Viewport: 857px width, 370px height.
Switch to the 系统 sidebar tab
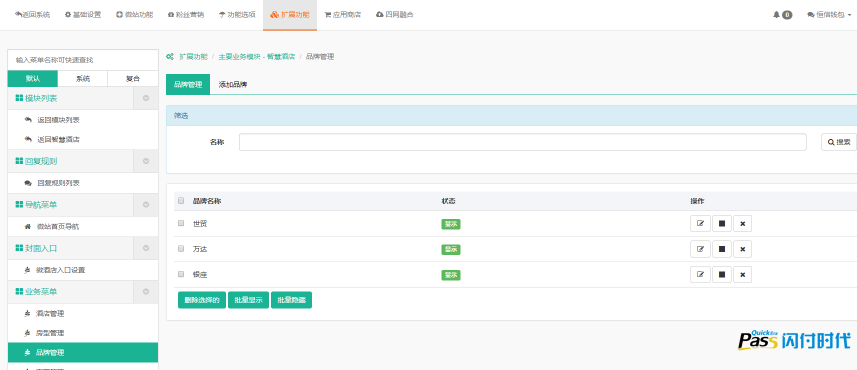[x=83, y=78]
